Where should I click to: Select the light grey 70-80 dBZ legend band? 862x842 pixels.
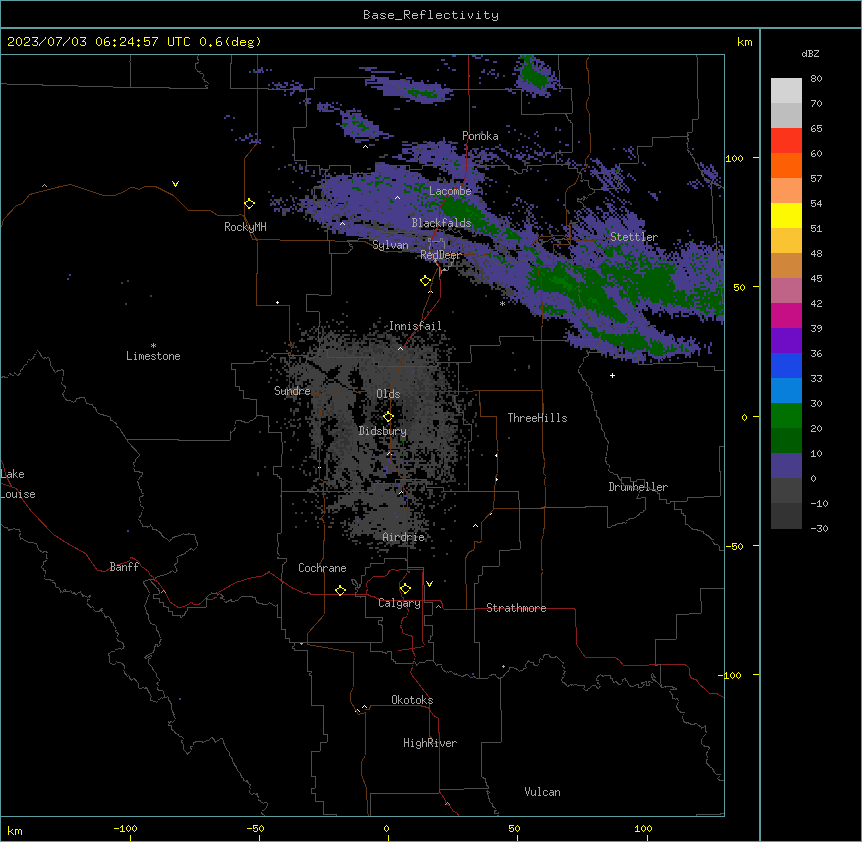[x=786, y=91]
